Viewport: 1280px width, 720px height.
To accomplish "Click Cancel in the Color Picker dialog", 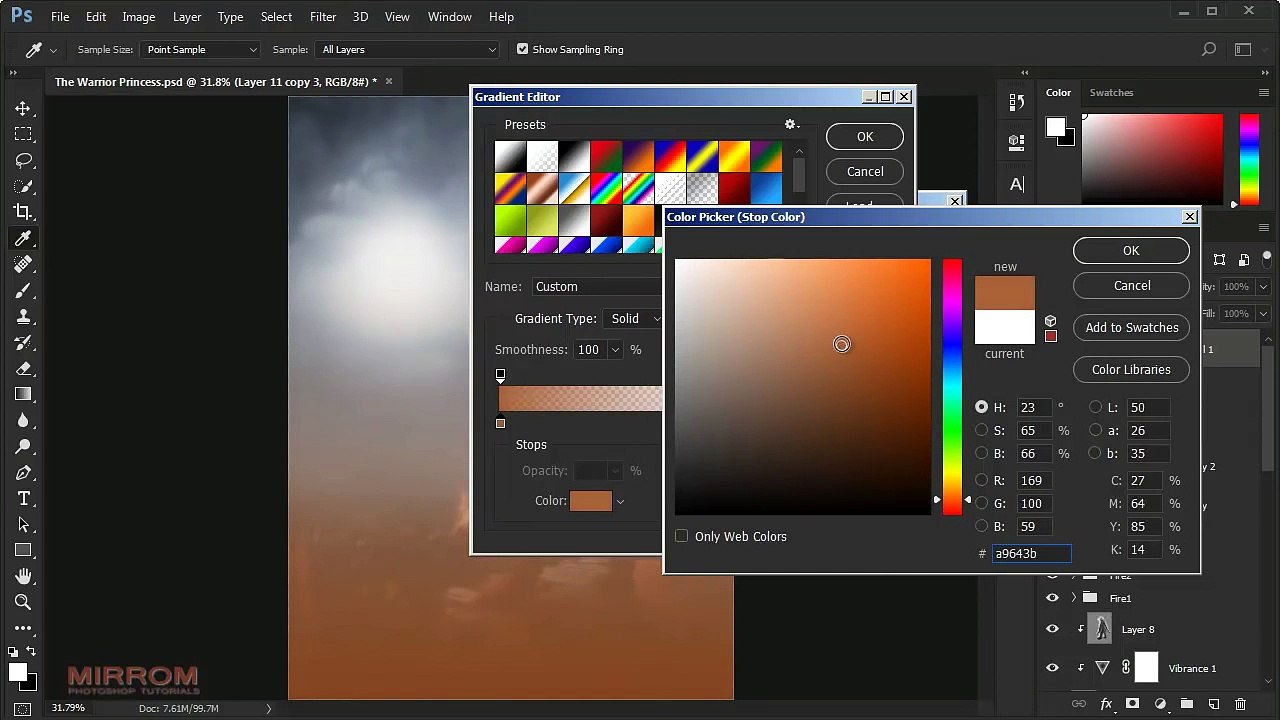I will click(x=1131, y=285).
